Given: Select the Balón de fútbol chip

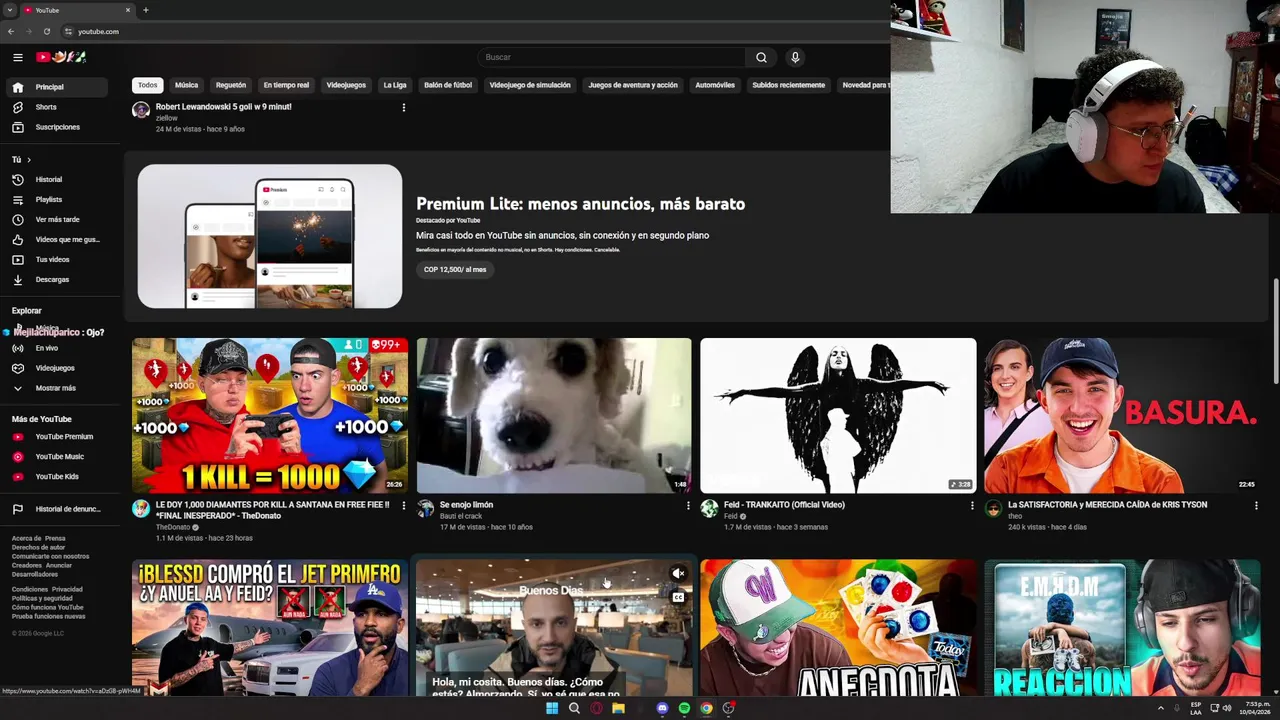Looking at the screenshot, I should (x=448, y=85).
